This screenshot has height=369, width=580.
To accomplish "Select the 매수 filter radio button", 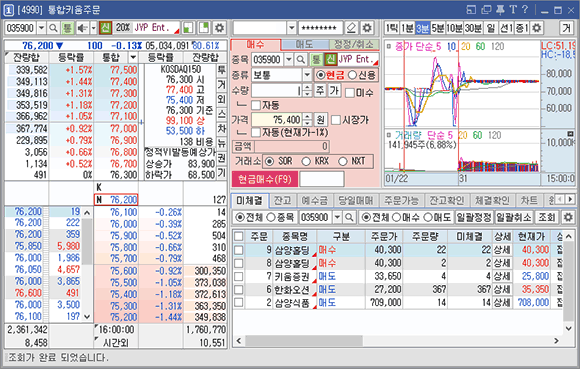I will coord(396,217).
